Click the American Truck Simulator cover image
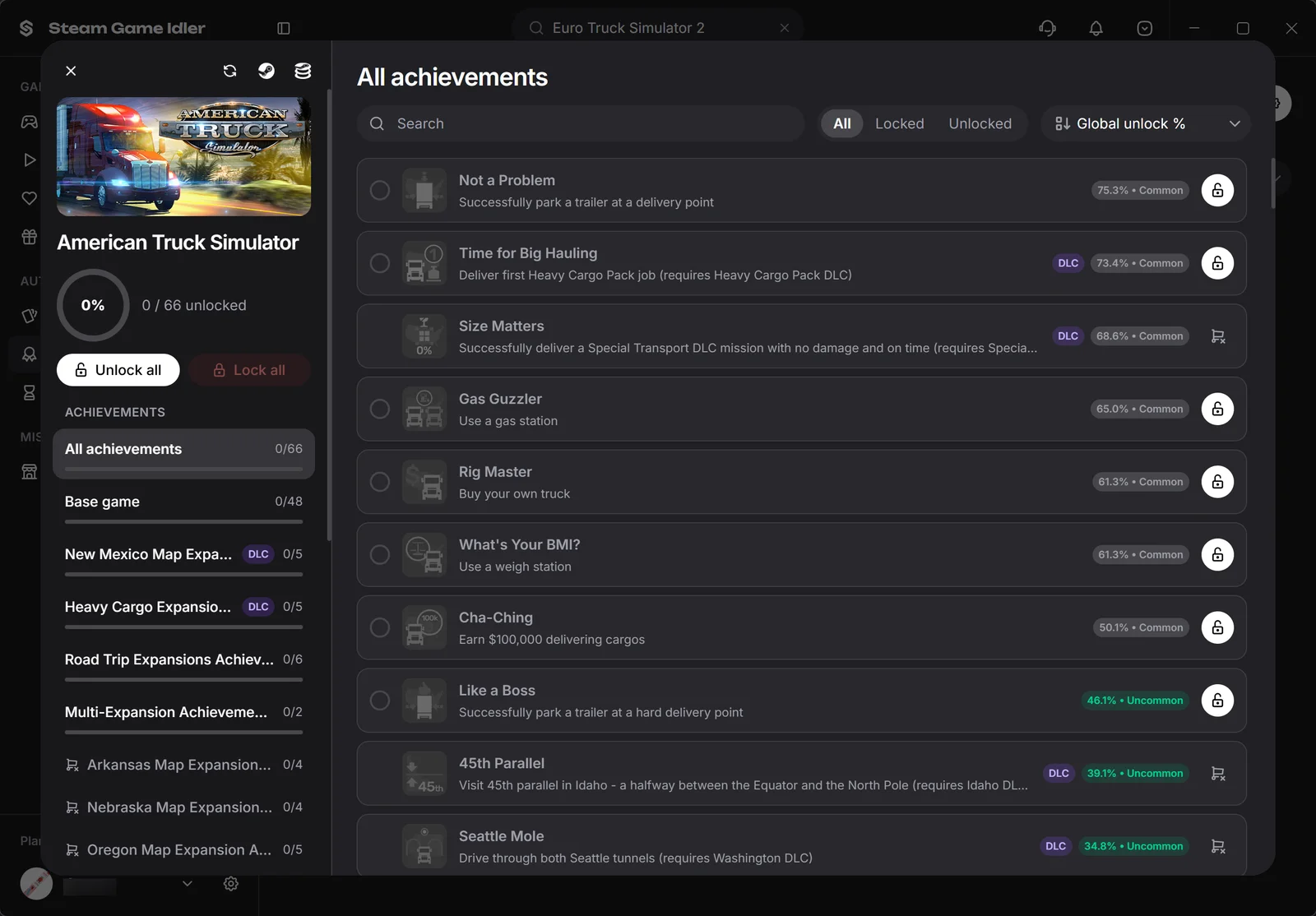Viewport: 1316px width, 916px height. pyautogui.click(x=183, y=157)
